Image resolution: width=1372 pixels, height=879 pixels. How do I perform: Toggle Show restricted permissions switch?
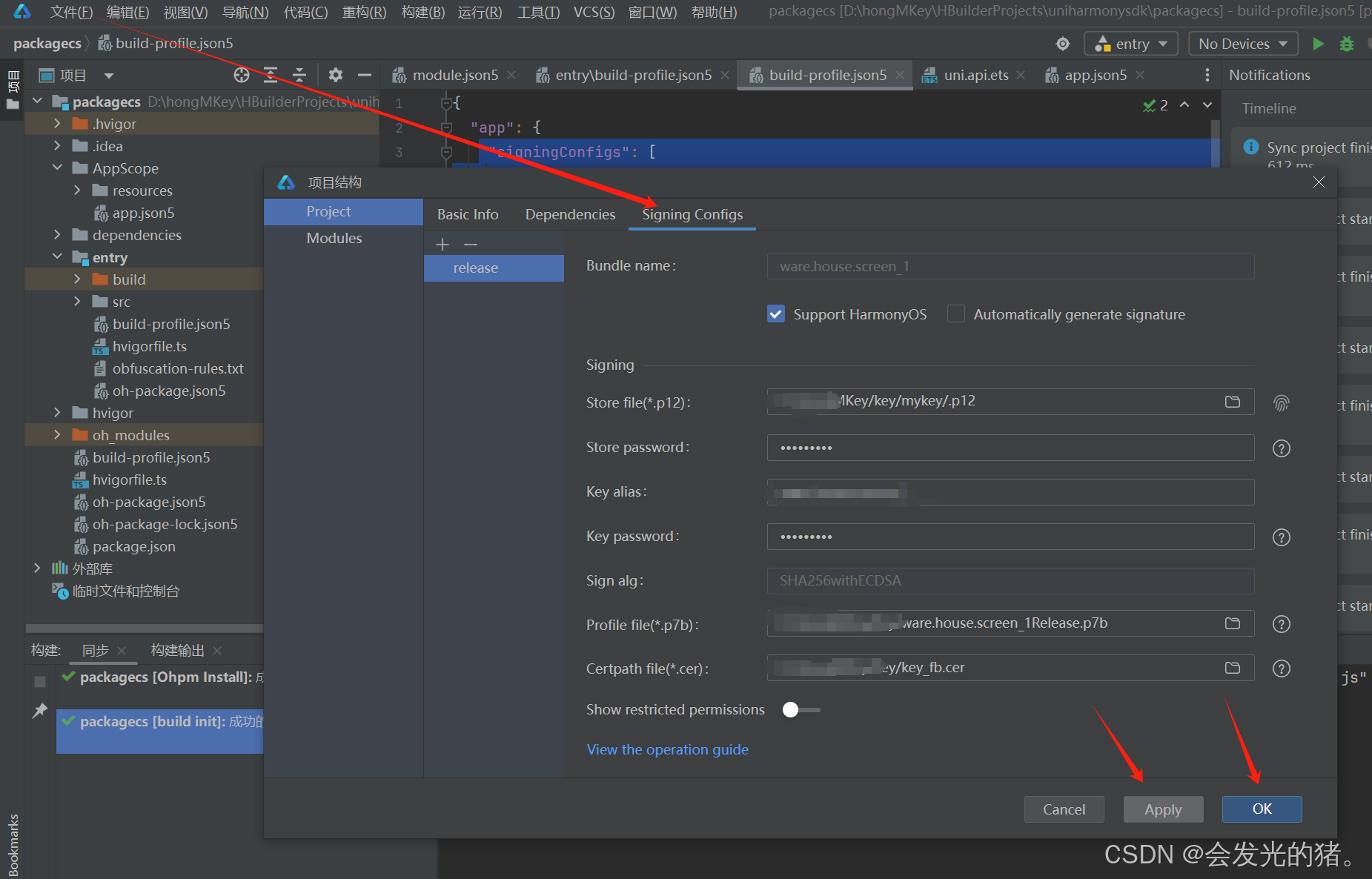click(x=801, y=709)
